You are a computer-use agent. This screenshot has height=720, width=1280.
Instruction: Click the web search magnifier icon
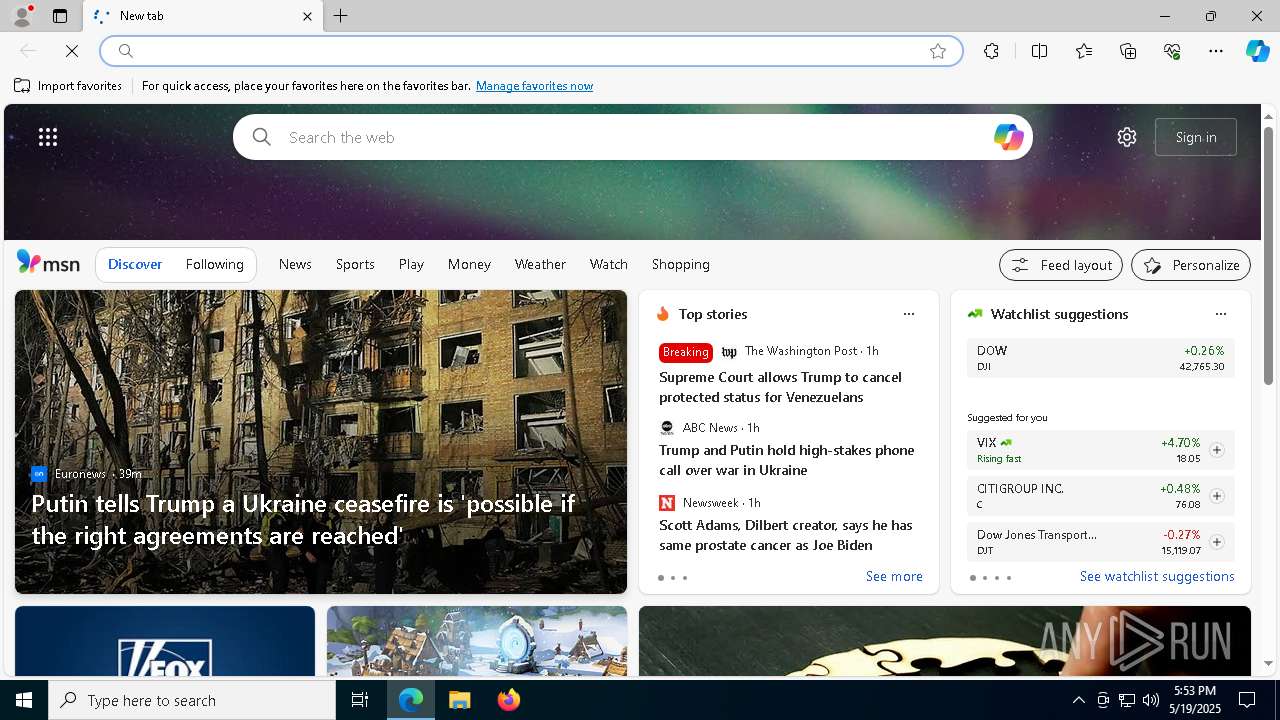[x=262, y=137]
